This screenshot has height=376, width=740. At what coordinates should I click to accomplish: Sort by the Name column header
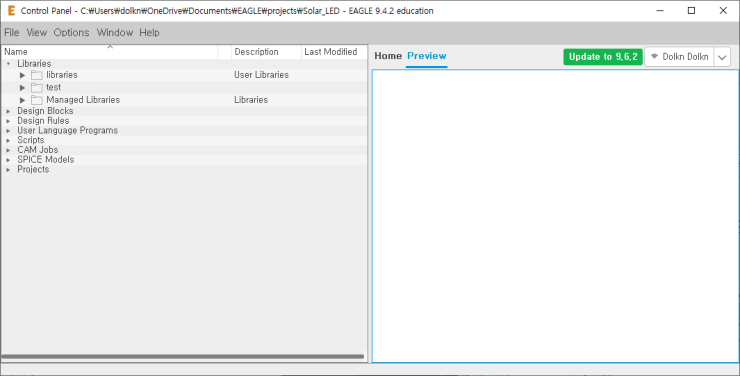pos(110,52)
